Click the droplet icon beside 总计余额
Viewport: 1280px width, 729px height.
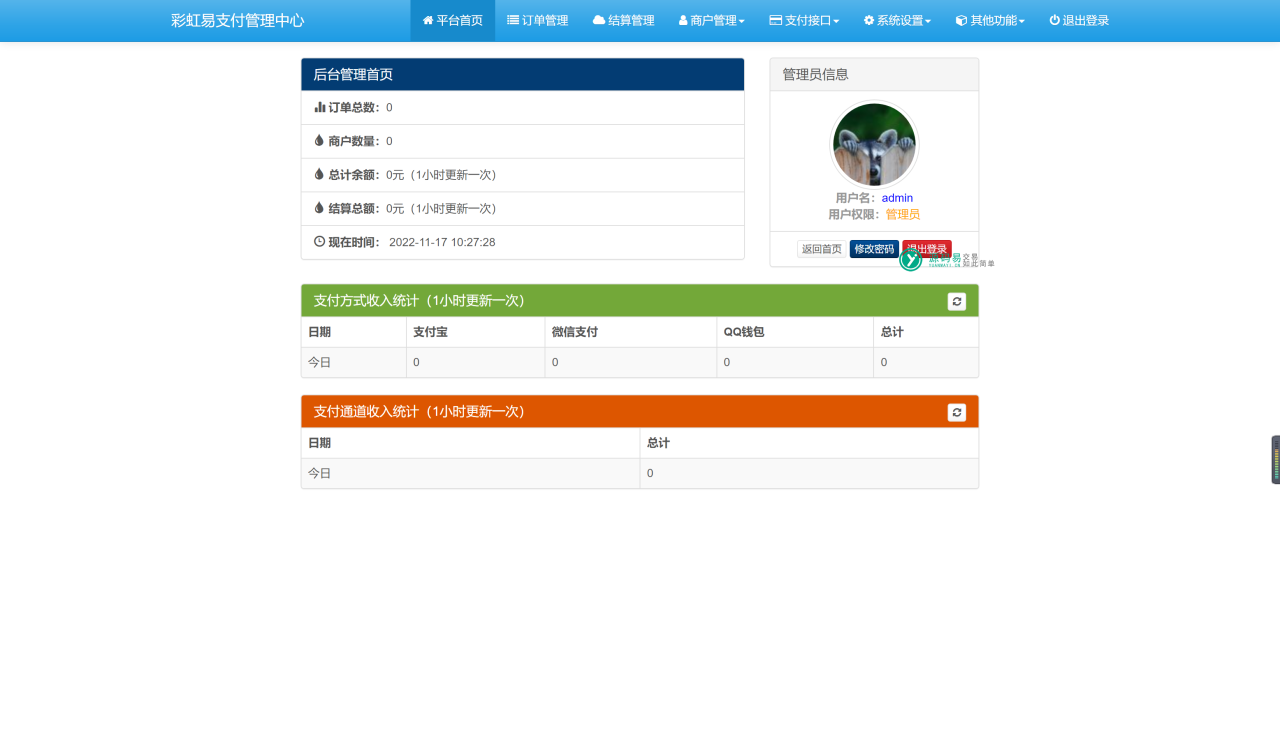pyautogui.click(x=319, y=174)
